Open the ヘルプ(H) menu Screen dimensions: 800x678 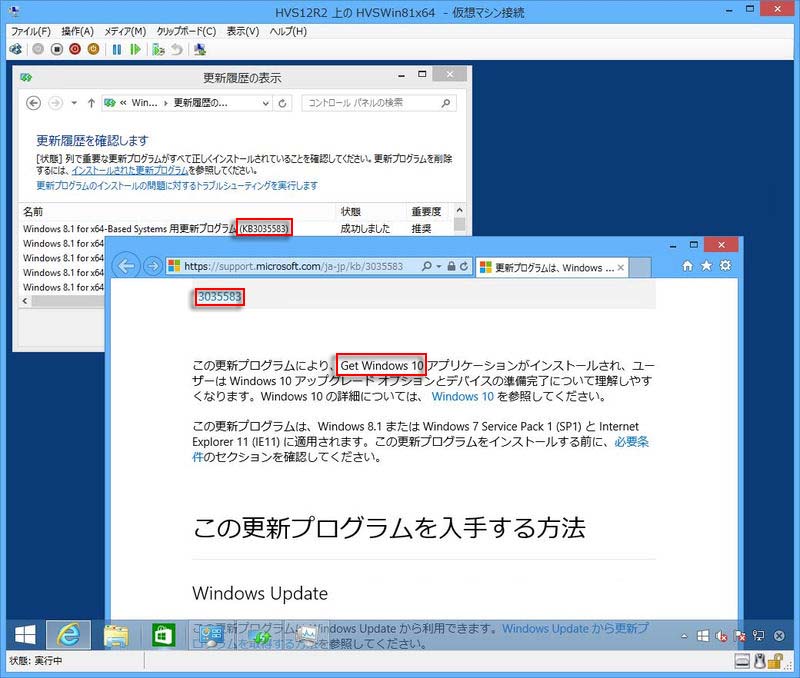(x=288, y=31)
